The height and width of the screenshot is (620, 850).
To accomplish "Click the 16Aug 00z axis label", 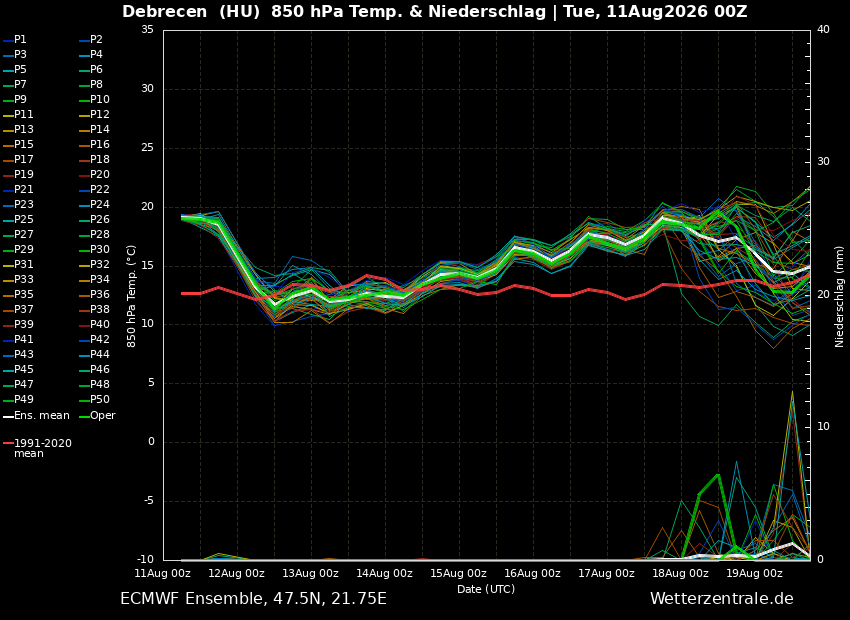I will point(532,573).
